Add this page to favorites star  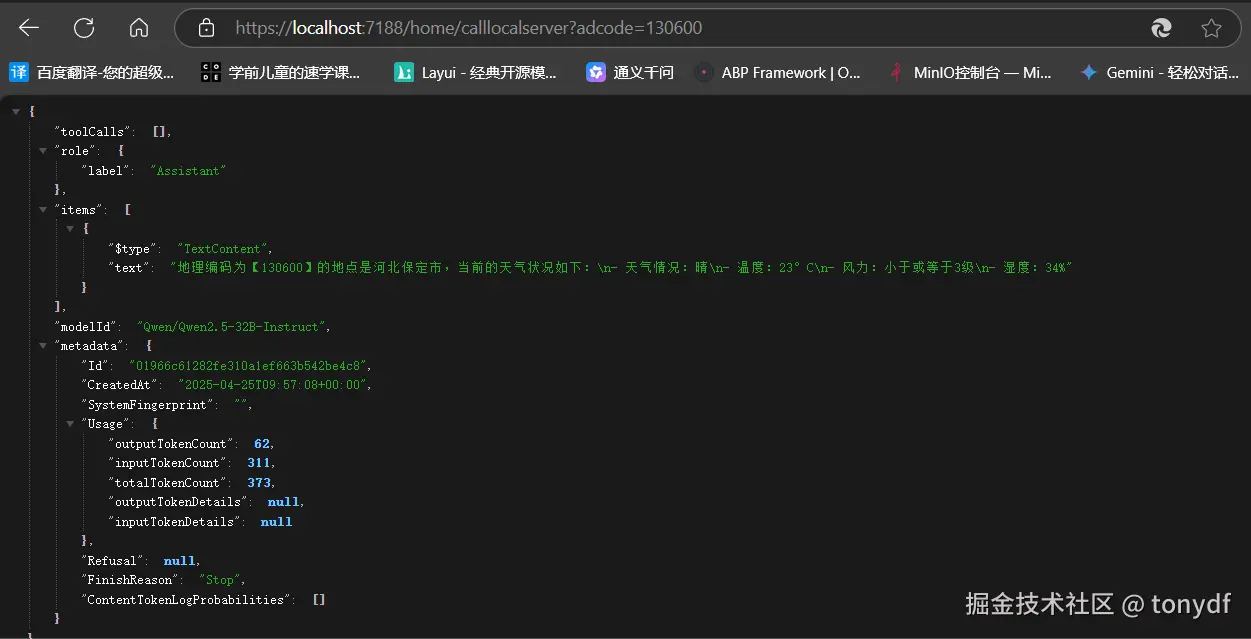[x=1211, y=28]
